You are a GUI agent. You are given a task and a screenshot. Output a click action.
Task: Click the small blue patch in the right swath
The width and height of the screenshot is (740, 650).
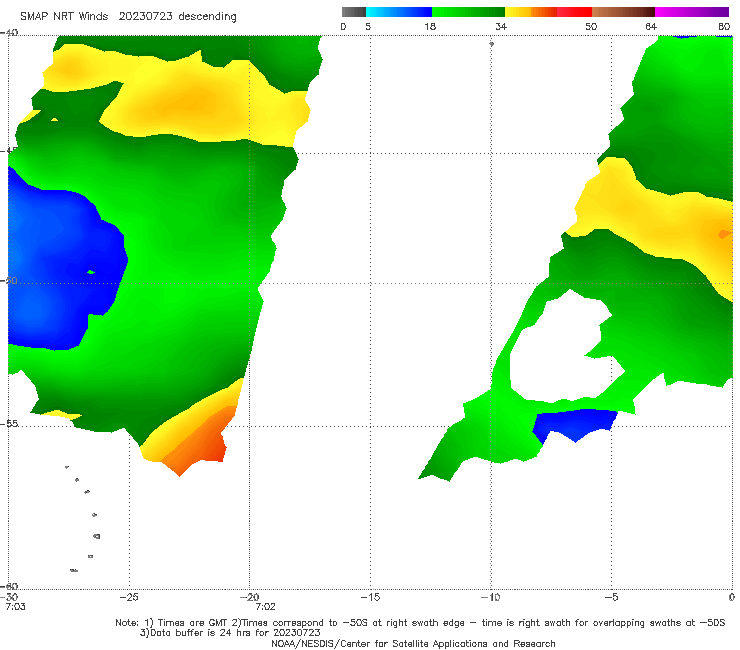[575, 424]
